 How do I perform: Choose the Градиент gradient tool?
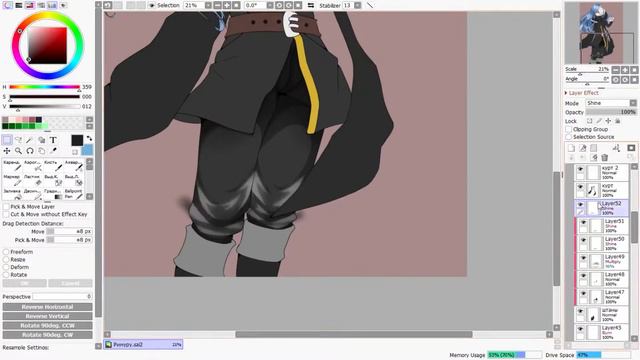[53, 194]
